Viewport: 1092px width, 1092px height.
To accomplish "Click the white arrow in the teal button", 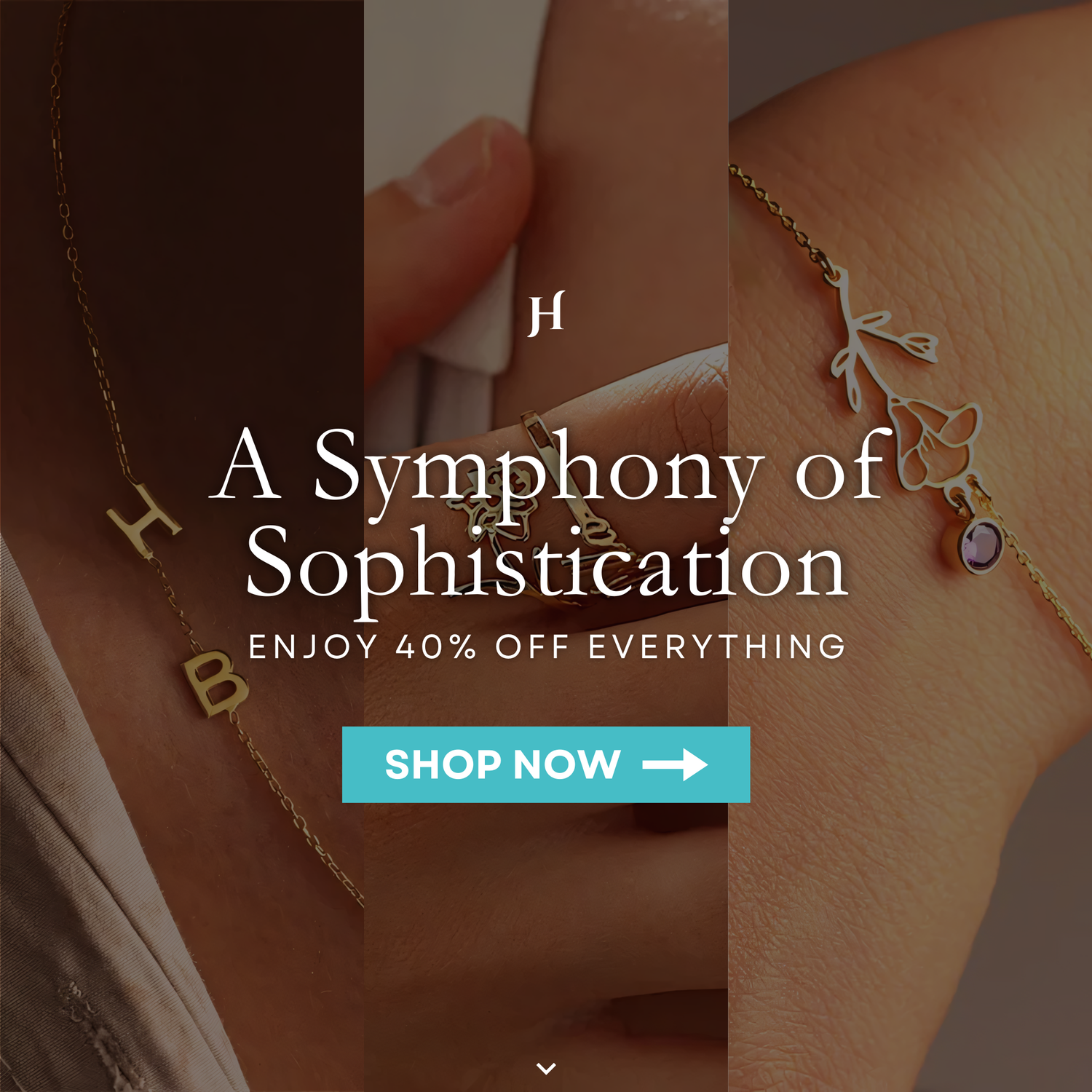I will (675, 765).
